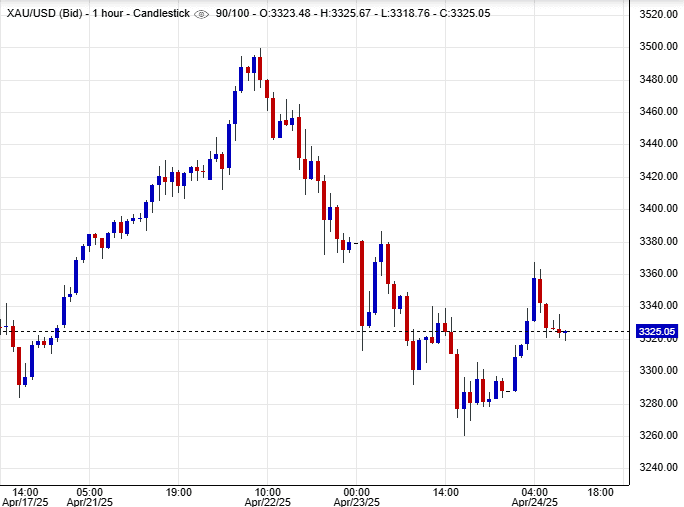Click the lowest candlestick near 3260
Image resolution: width=684 pixels, height=507 pixels.
click(x=465, y=400)
